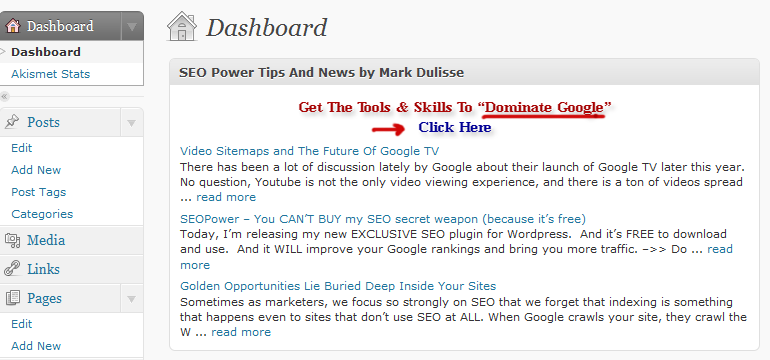
Task: Open the Media menu
Action: [46, 240]
